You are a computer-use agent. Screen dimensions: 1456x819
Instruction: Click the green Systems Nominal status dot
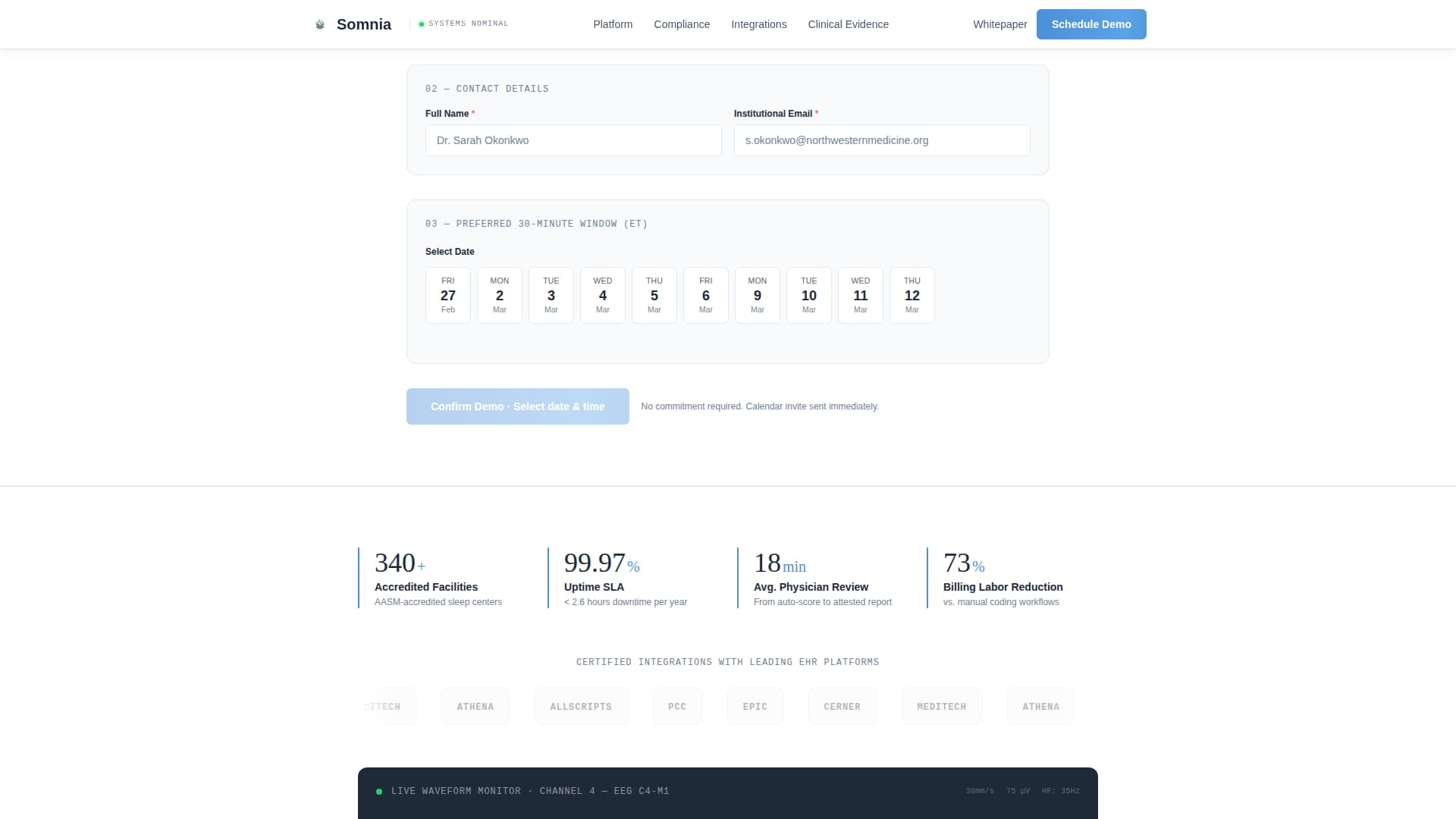click(422, 24)
